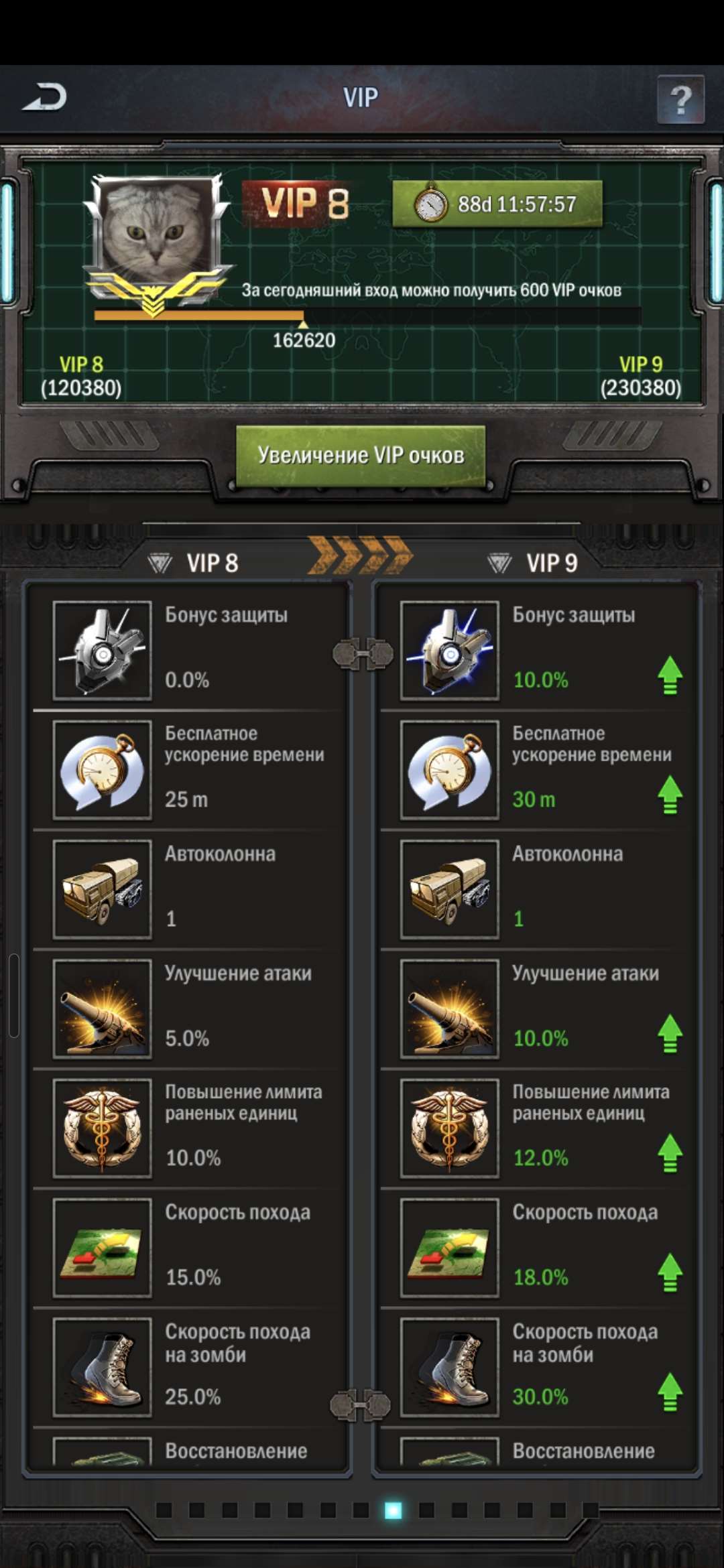Select the VIP 8 column header
The width and height of the screenshot is (724, 1568).
(194, 563)
